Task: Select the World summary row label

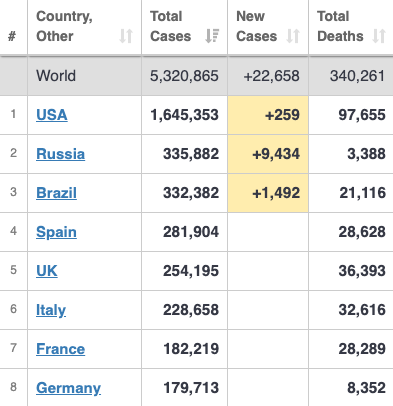Action: click(x=56, y=76)
